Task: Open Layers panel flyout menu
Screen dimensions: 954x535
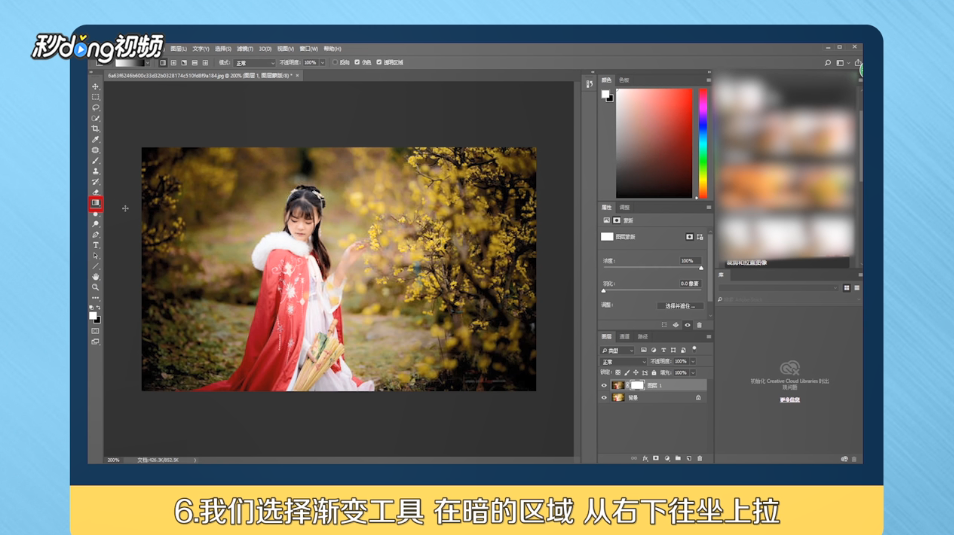Action: coord(708,337)
